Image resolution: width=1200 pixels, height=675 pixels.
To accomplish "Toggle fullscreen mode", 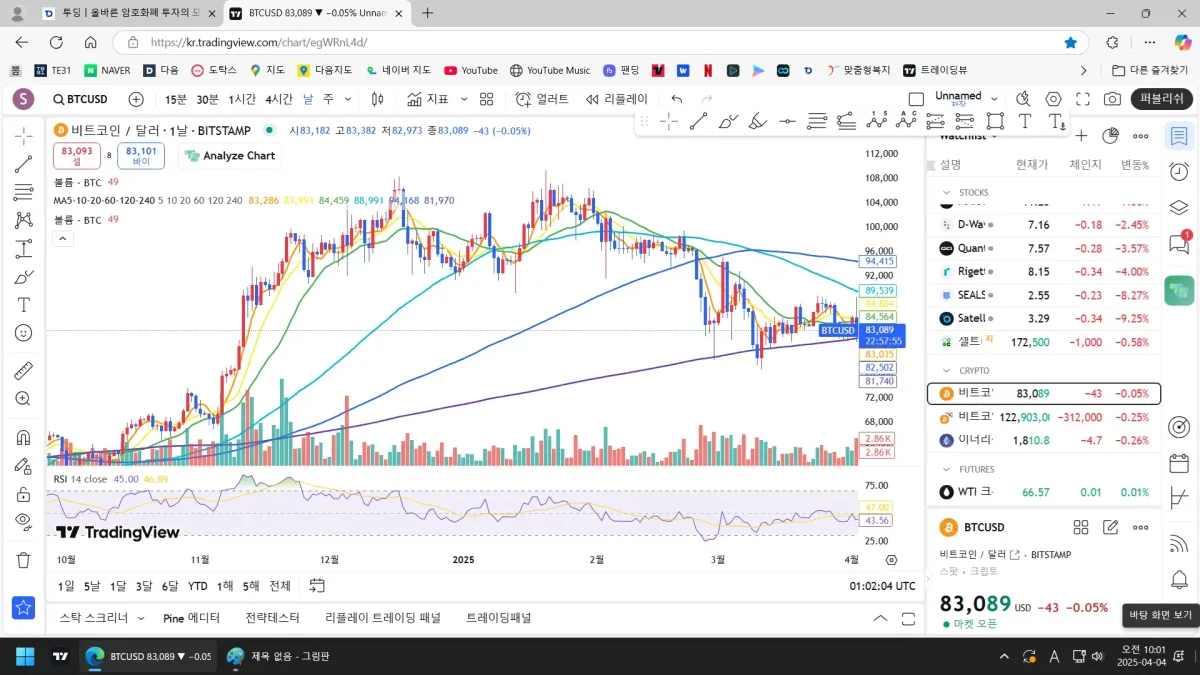I will [x=1083, y=99].
